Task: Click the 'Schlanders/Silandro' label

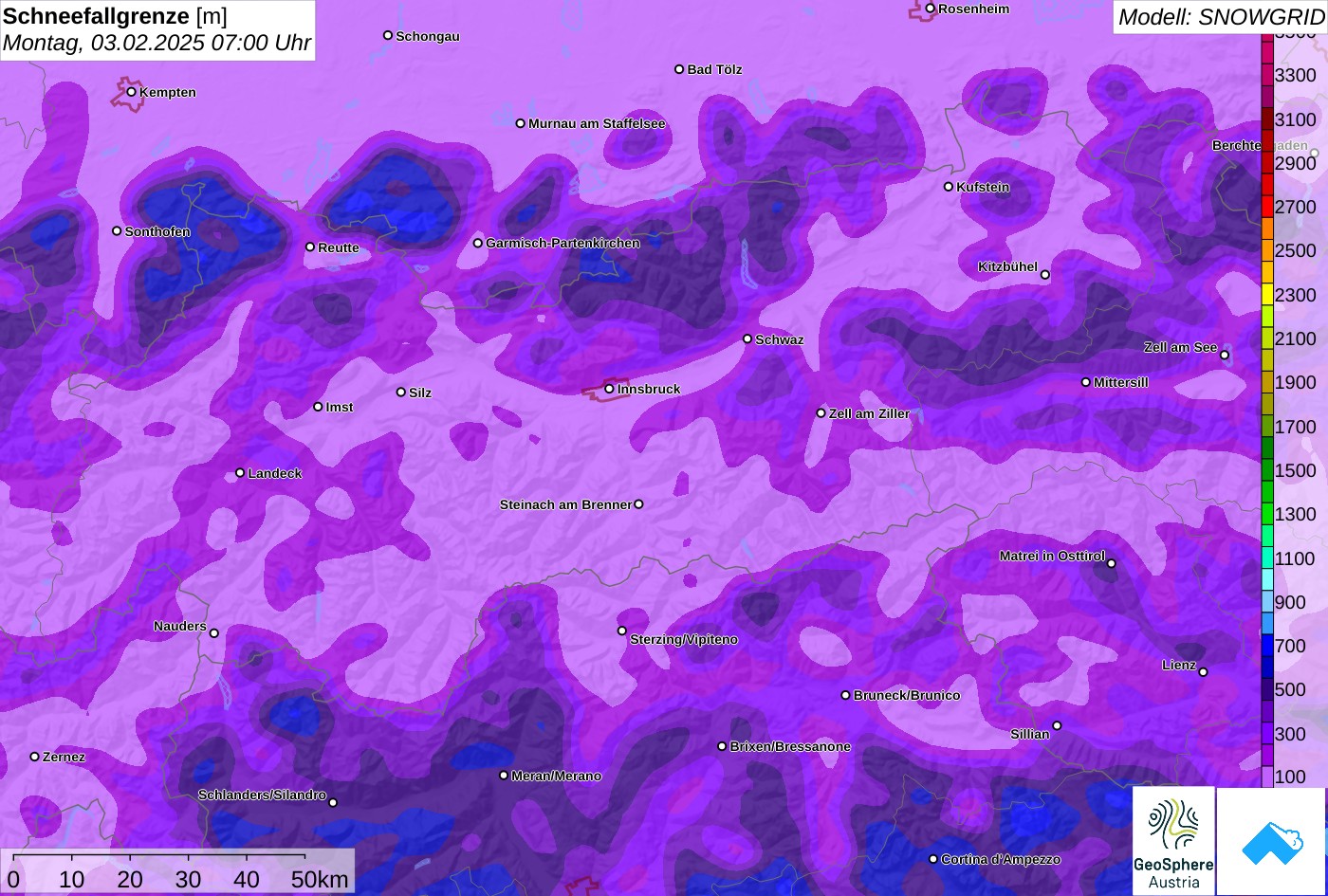Action: click(262, 795)
